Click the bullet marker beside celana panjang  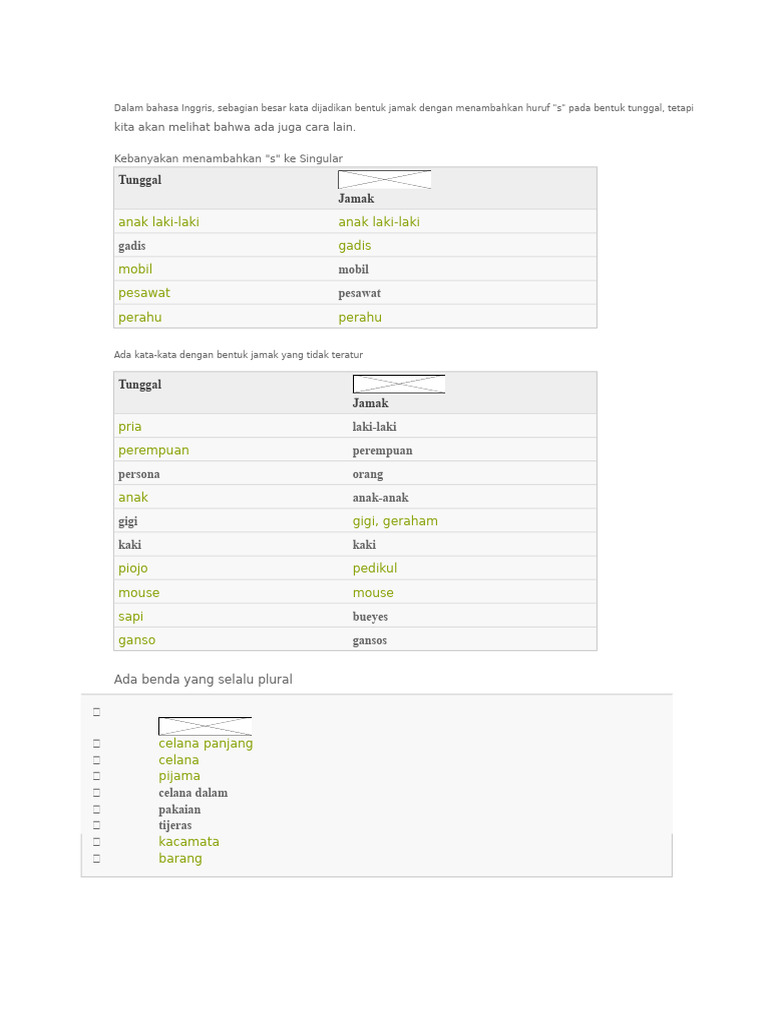[x=97, y=744]
